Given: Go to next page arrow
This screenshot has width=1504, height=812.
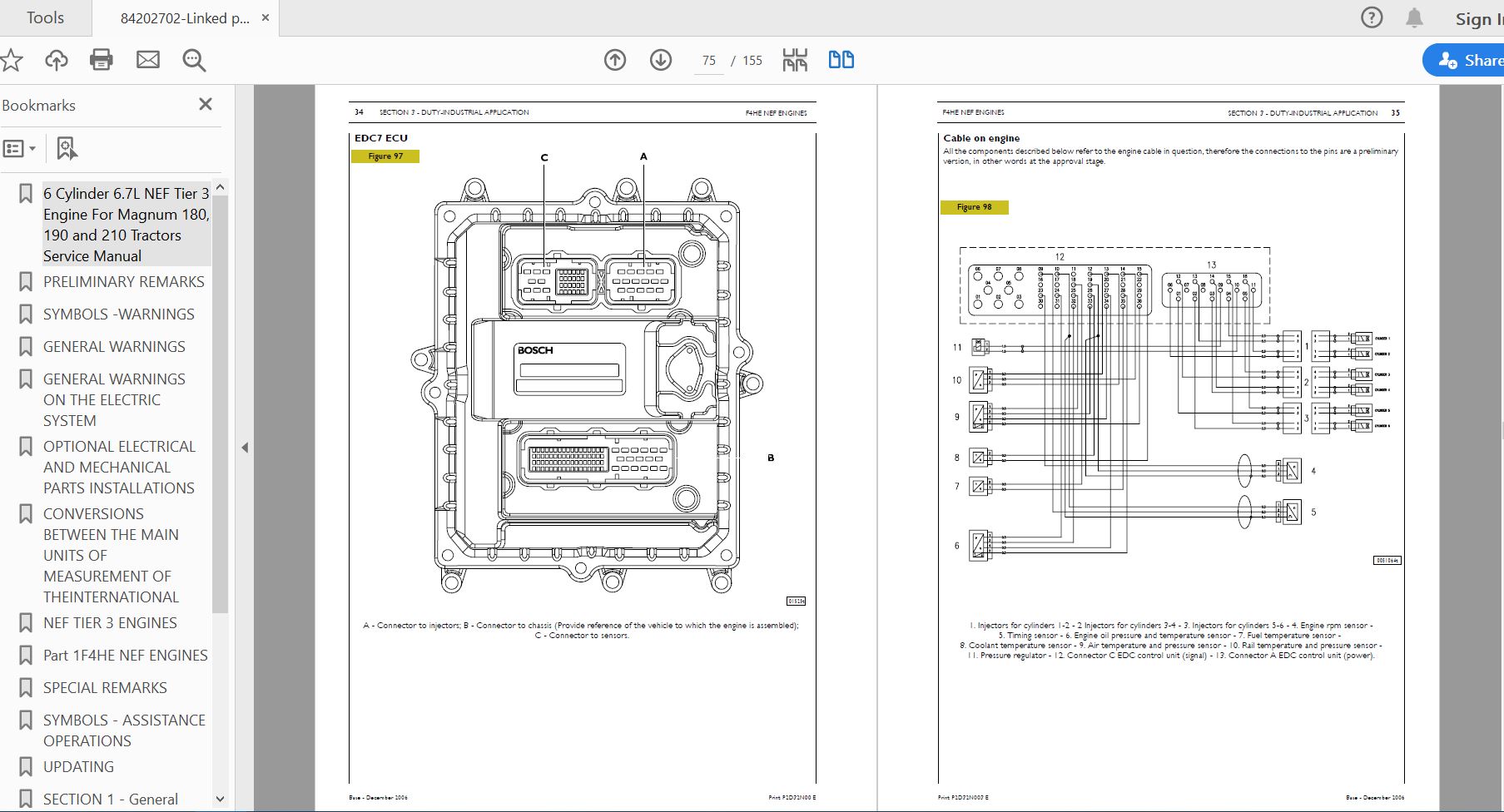Looking at the screenshot, I should (x=661, y=60).
